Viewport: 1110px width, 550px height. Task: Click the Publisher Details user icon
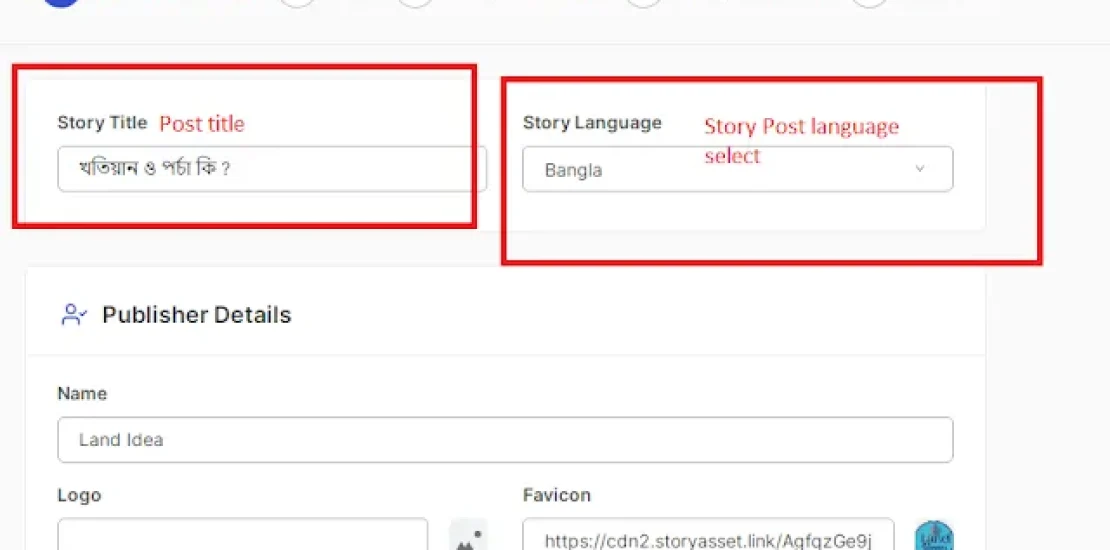click(74, 315)
